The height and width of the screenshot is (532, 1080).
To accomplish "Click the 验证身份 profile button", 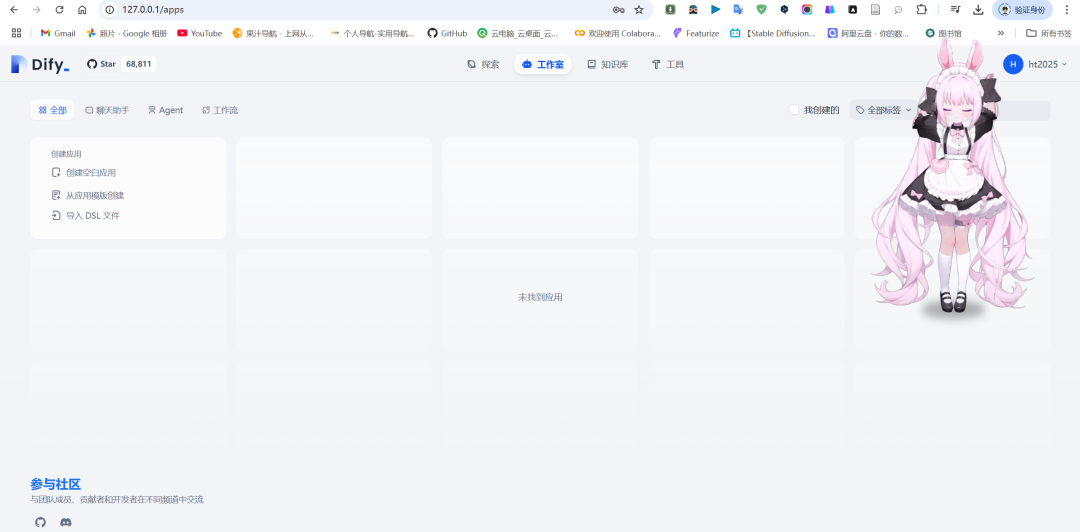I will [1022, 10].
